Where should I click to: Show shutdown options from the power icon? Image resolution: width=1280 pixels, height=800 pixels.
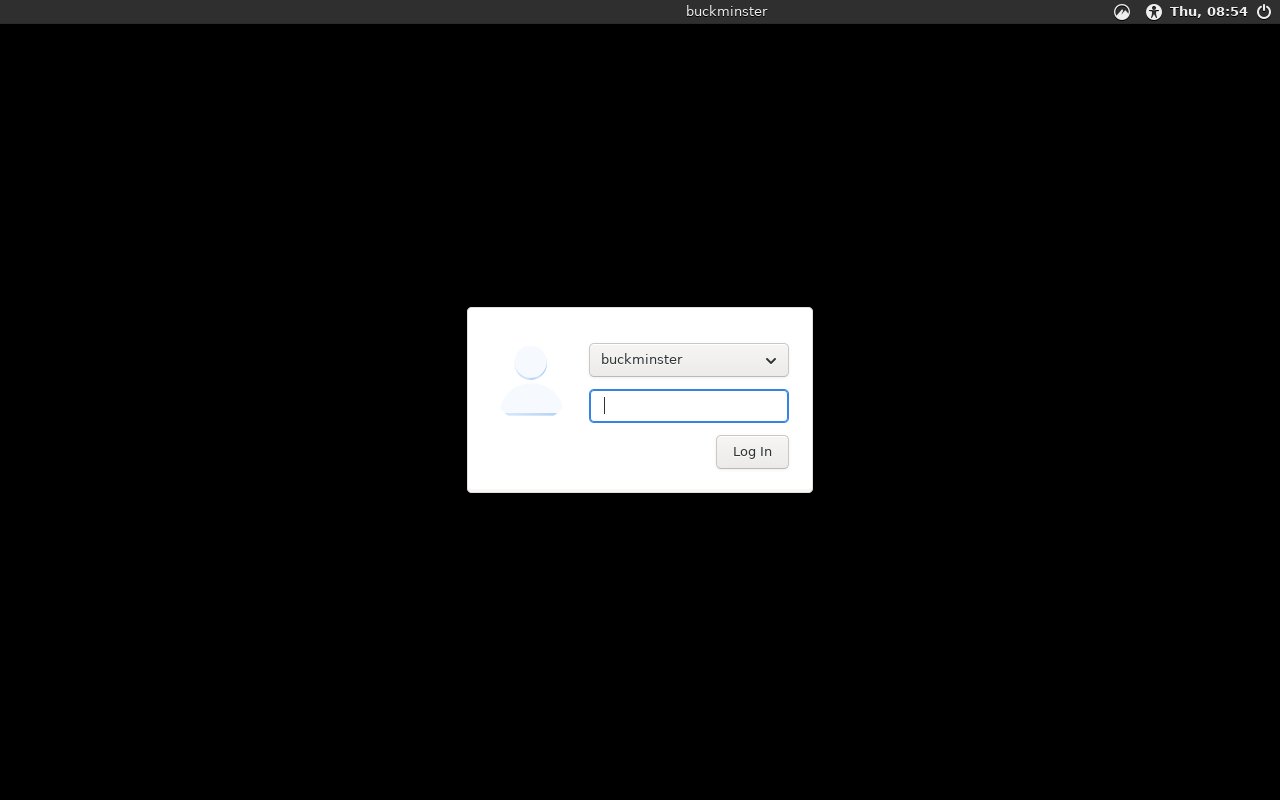(x=1264, y=12)
